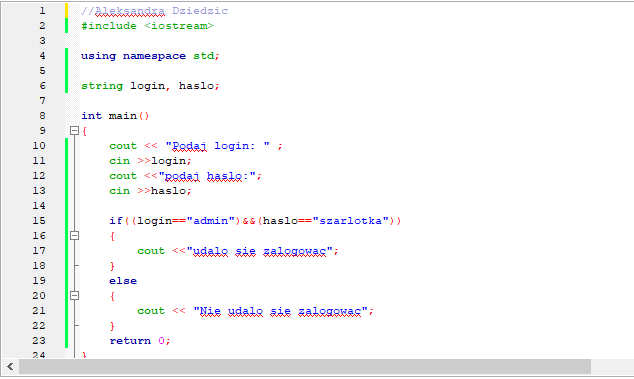Click on 'int main()' text
This screenshot has width=634, height=379.
[x=115, y=116]
